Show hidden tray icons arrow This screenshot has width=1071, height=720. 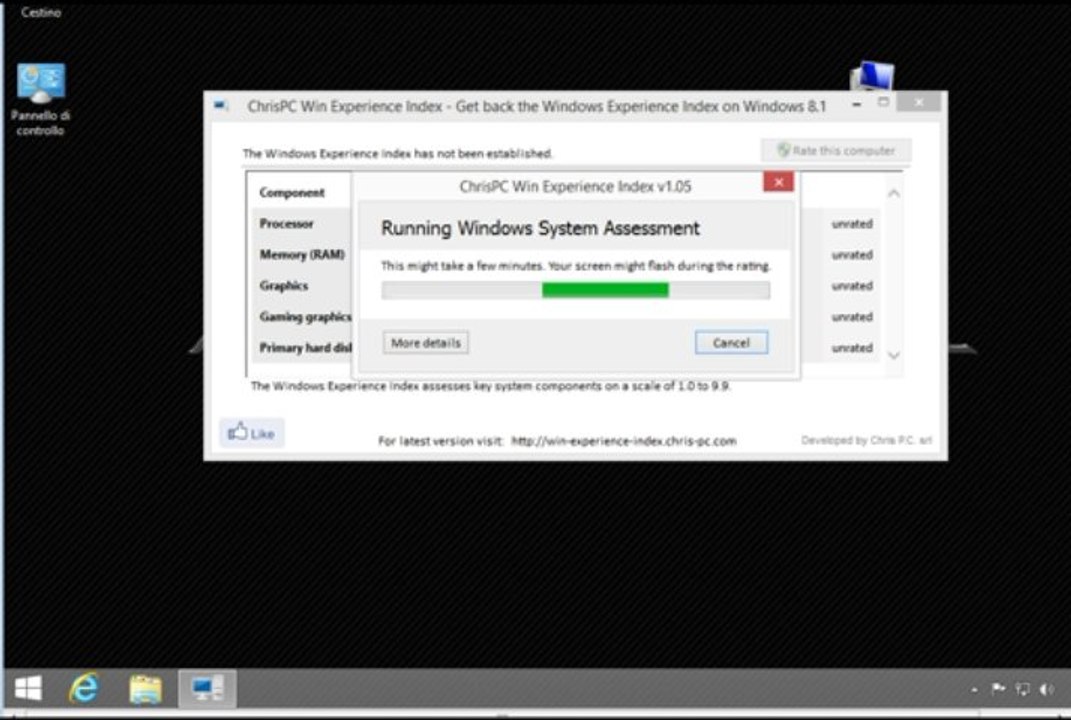pyautogui.click(x=975, y=690)
